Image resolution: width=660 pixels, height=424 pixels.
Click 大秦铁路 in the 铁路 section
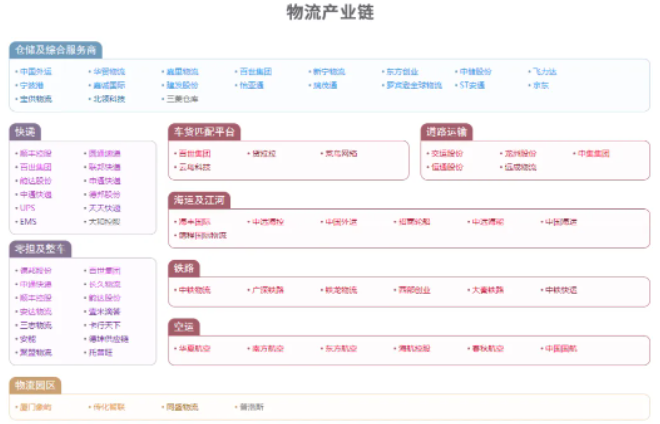coord(488,290)
